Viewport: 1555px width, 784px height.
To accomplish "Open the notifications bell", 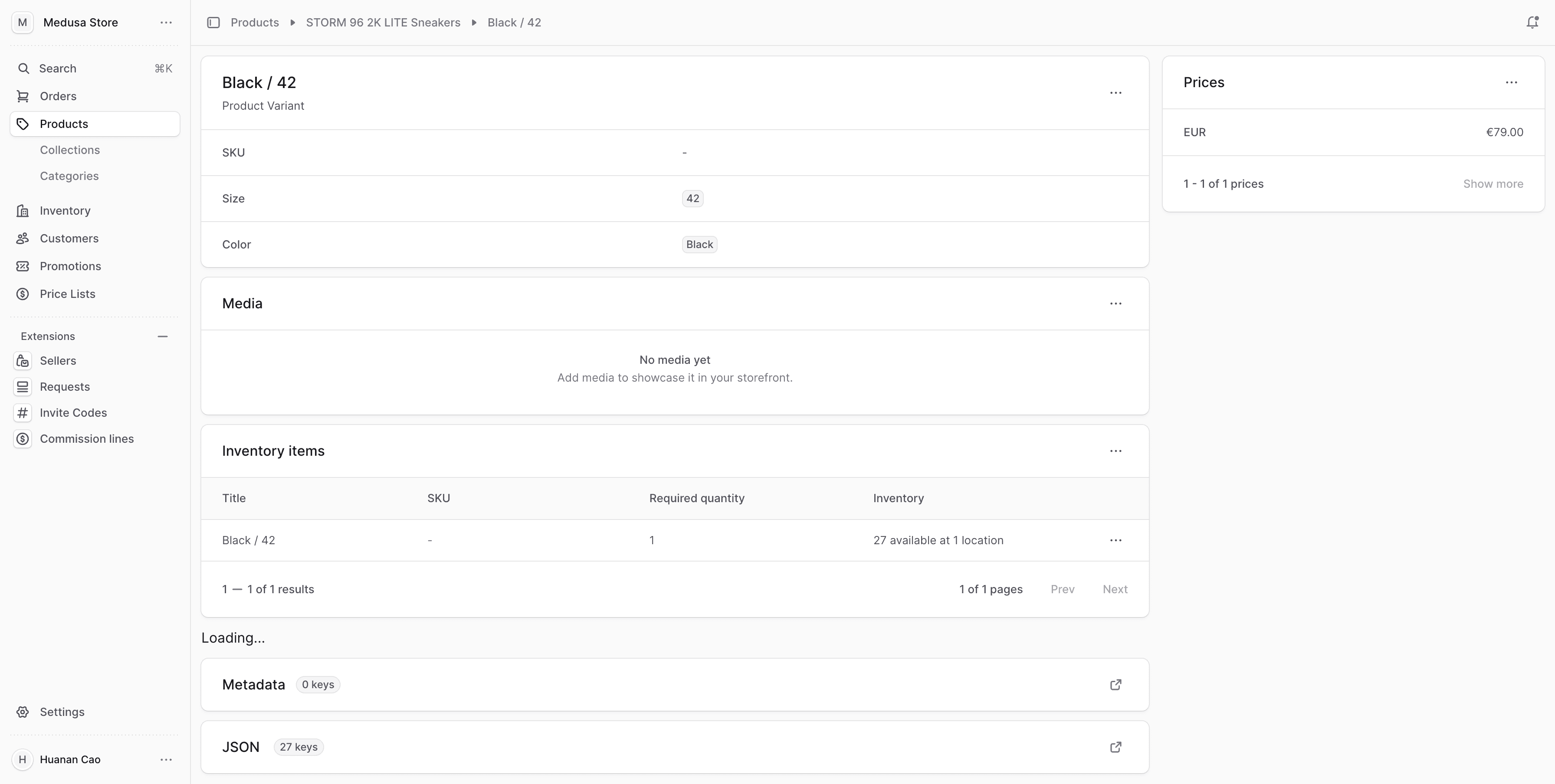I will [x=1532, y=22].
